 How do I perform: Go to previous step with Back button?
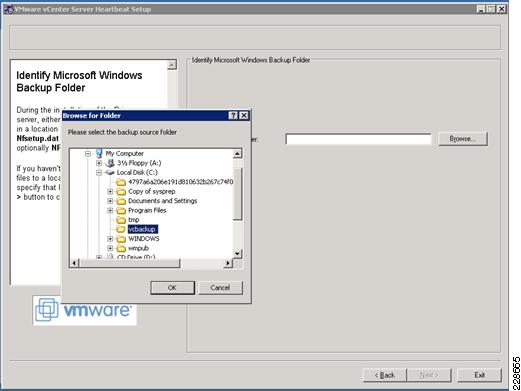(x=385, y=375)
